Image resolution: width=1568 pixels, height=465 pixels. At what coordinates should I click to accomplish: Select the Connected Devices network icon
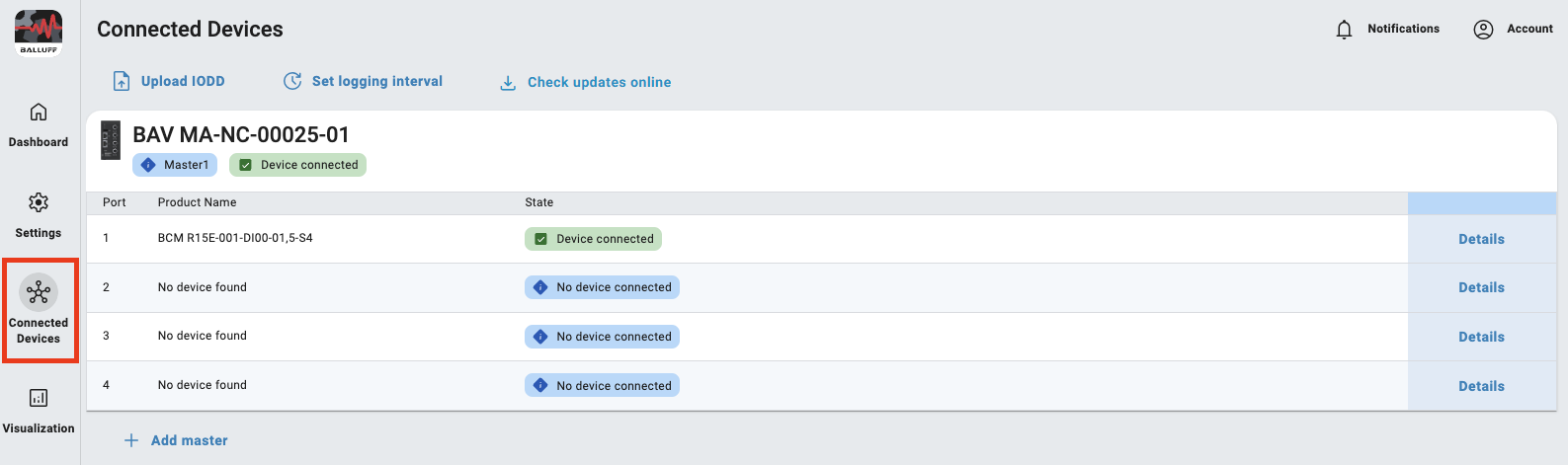[x=39, y=293]
